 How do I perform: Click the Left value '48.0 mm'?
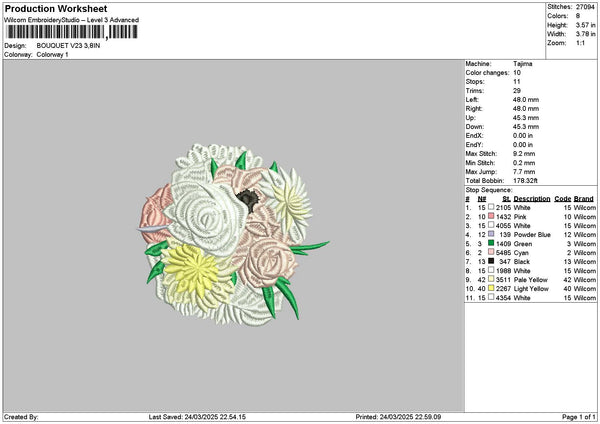tap(526, 100)
